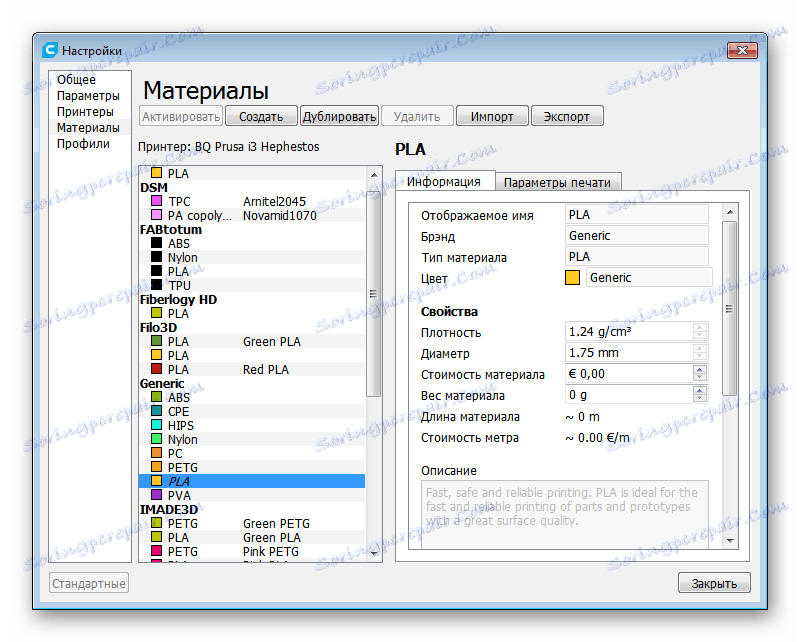The width and height of the screenshot is (800, 642).
Task: Click the info panel scroll-up arrow
Action: click(x=730, y=212)
